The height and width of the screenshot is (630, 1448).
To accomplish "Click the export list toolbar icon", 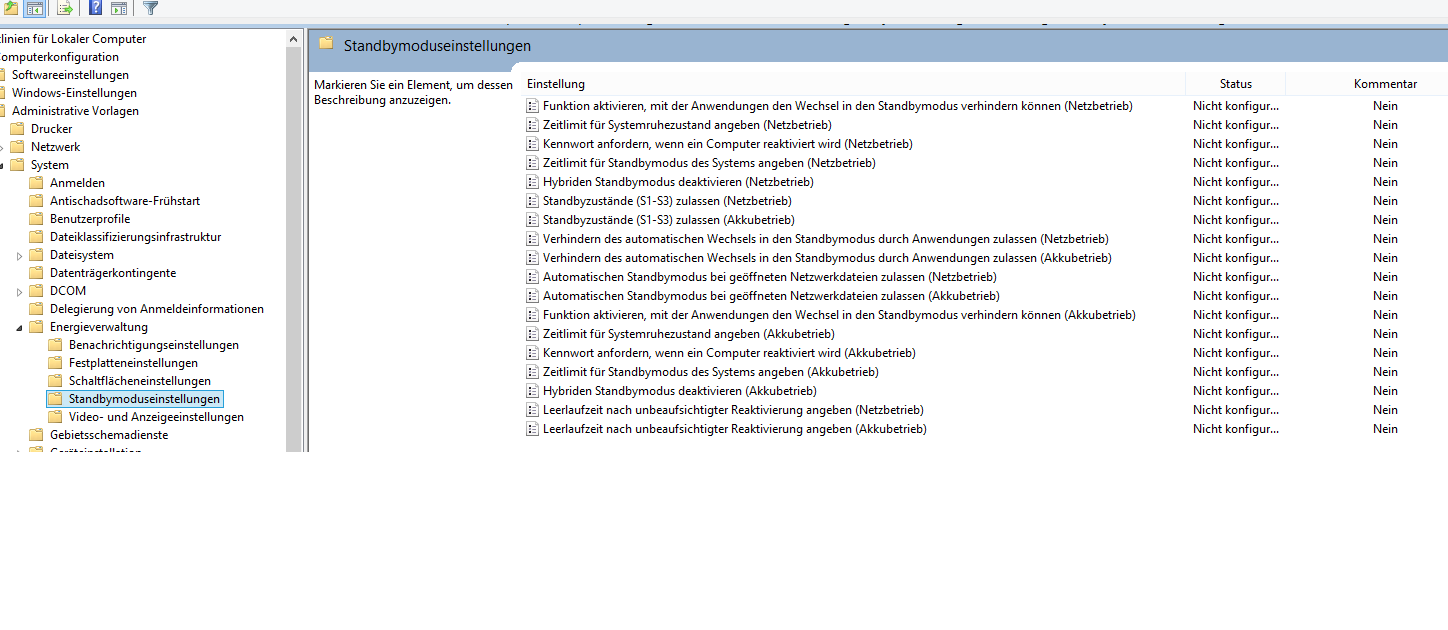I will [x=64, y=9].
